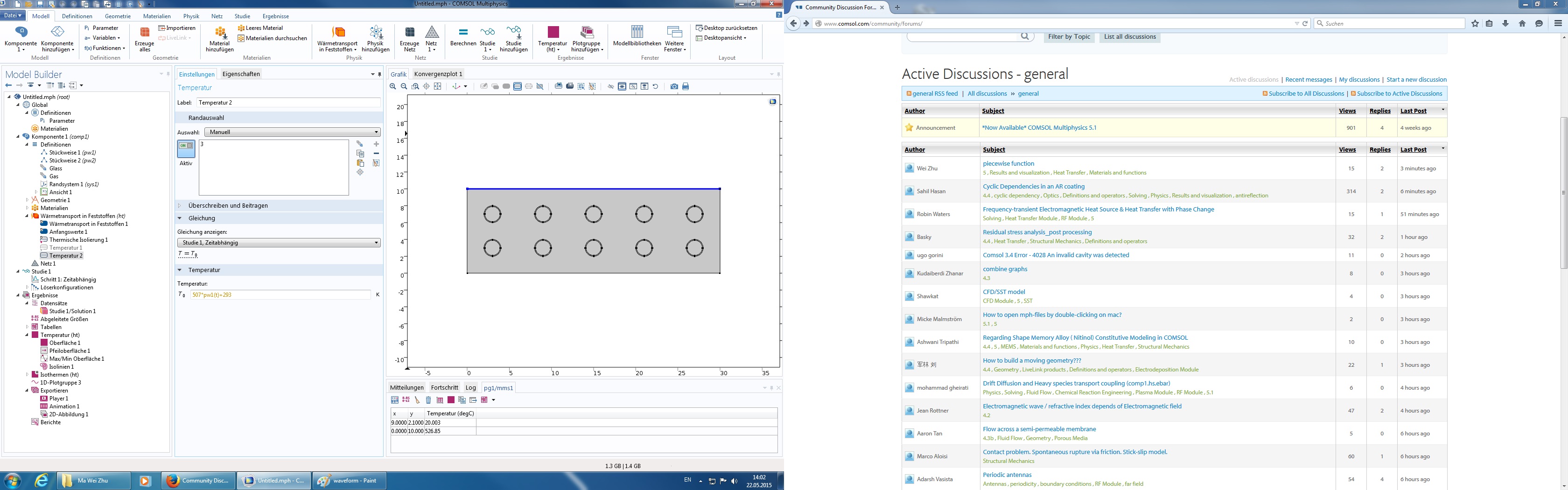Viewport: 1568px width, 490px height.
Task: Click the T0 temperature expression field
Action: 280,294
